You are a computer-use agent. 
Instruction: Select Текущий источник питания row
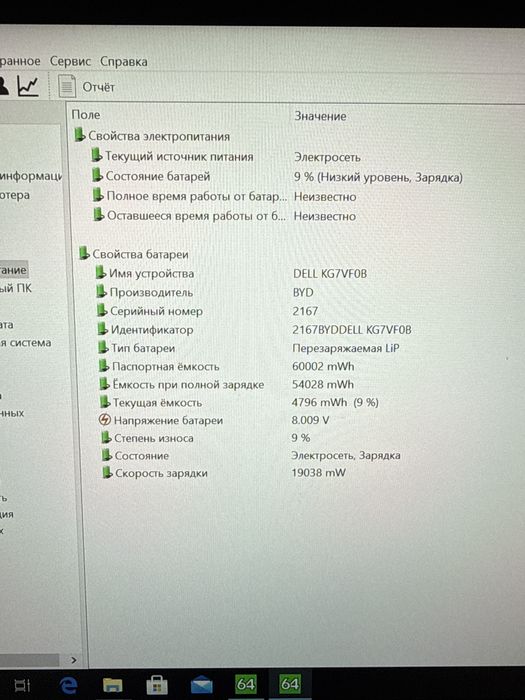(x=225, y=157)
